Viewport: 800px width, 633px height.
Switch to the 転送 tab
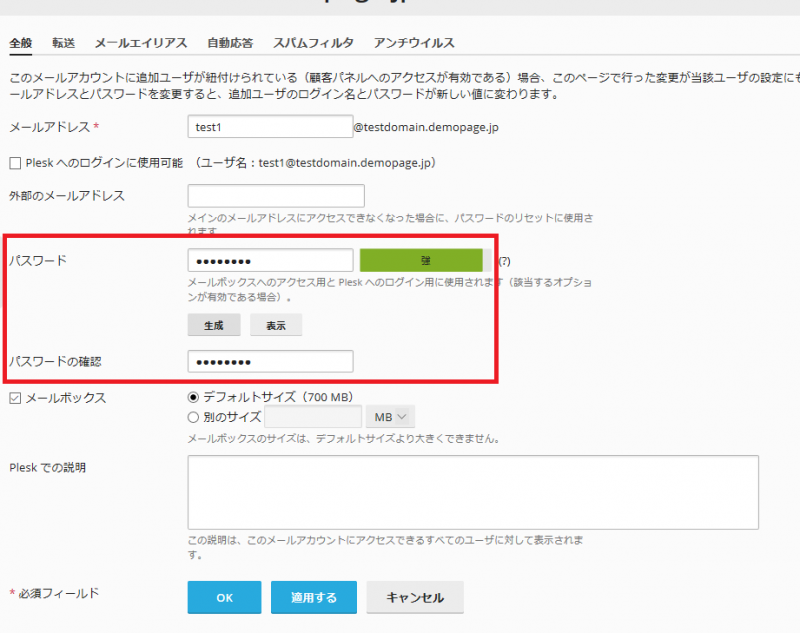coord(64,43)
